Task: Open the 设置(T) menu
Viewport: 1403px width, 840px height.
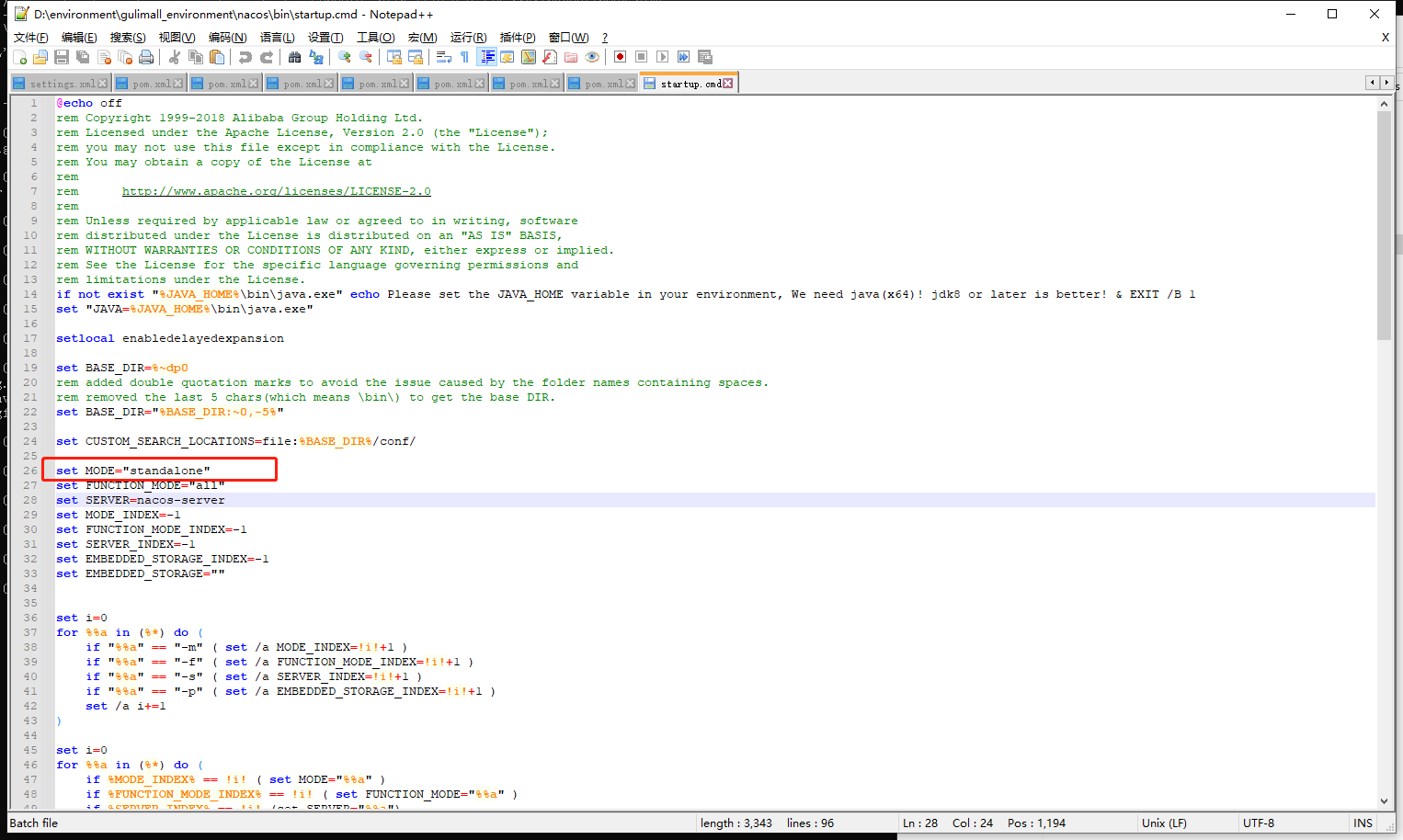Action: pyautogui.click(x=325, y=38)
